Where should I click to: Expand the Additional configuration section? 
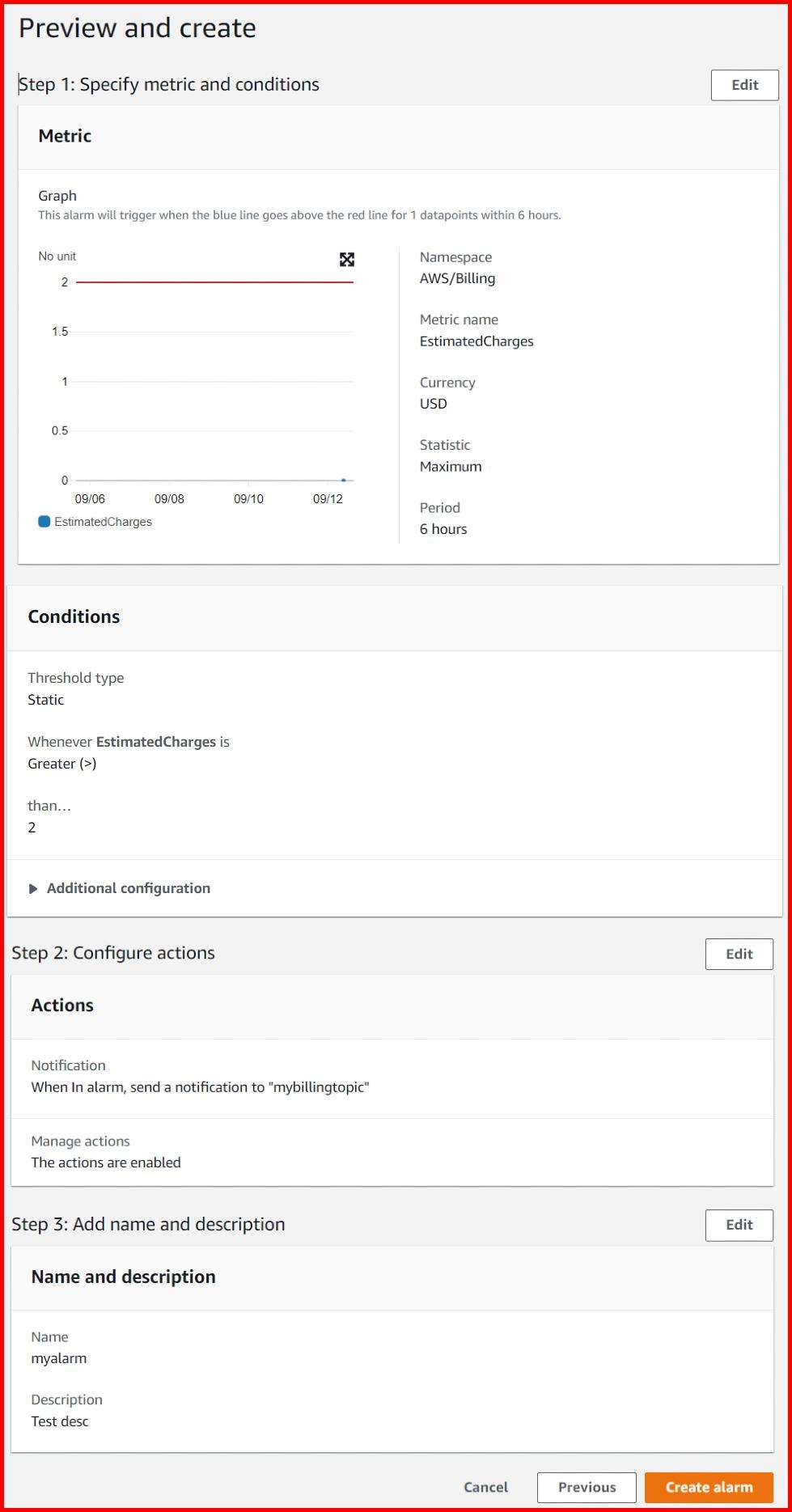[33, 888]
